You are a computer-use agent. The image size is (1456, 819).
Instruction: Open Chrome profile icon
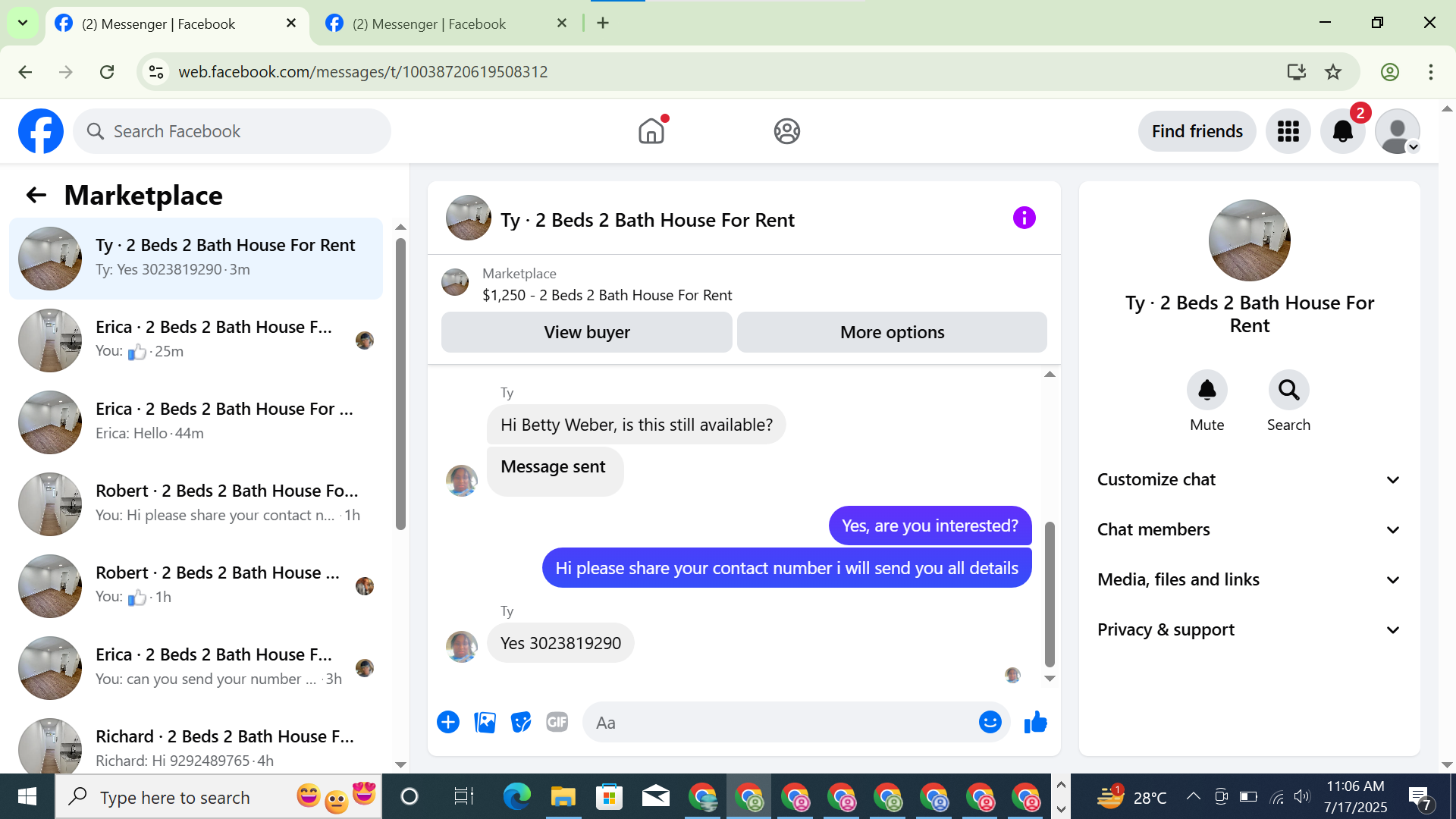(x=1390, y=72)
